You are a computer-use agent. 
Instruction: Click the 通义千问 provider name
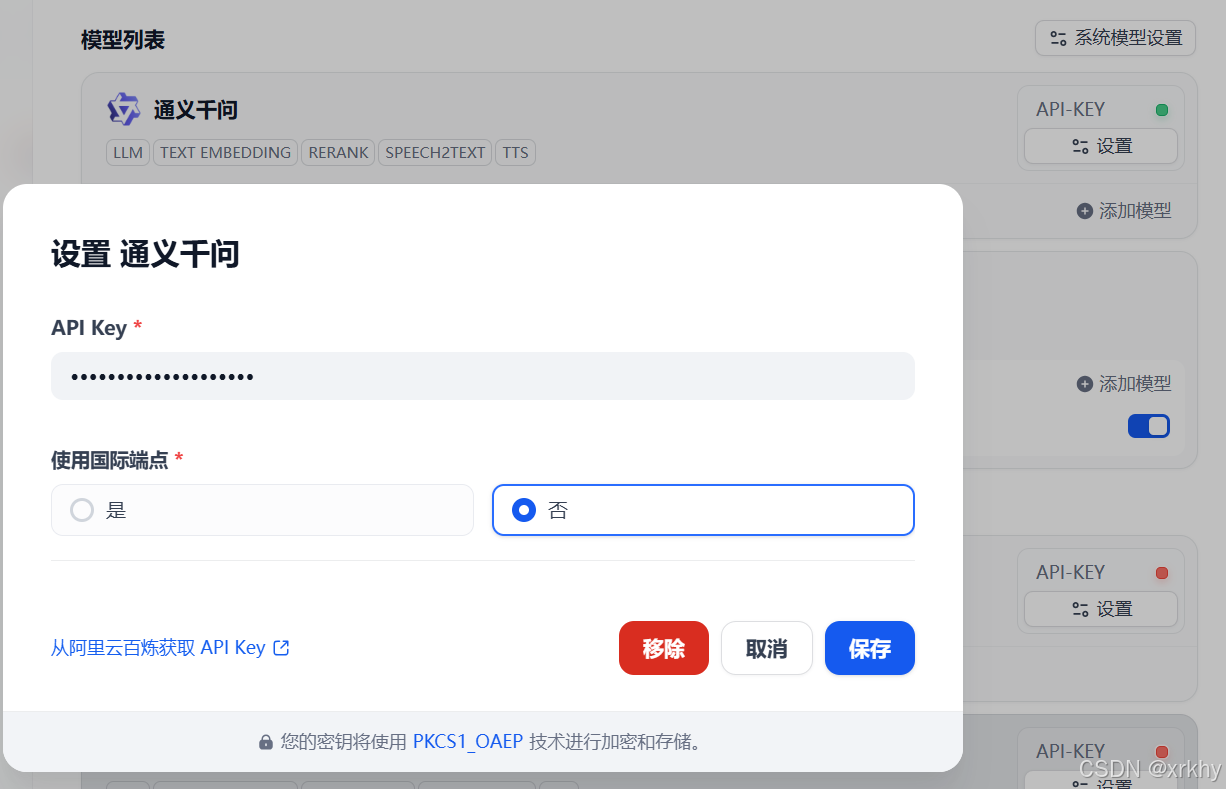pos(196,110)
